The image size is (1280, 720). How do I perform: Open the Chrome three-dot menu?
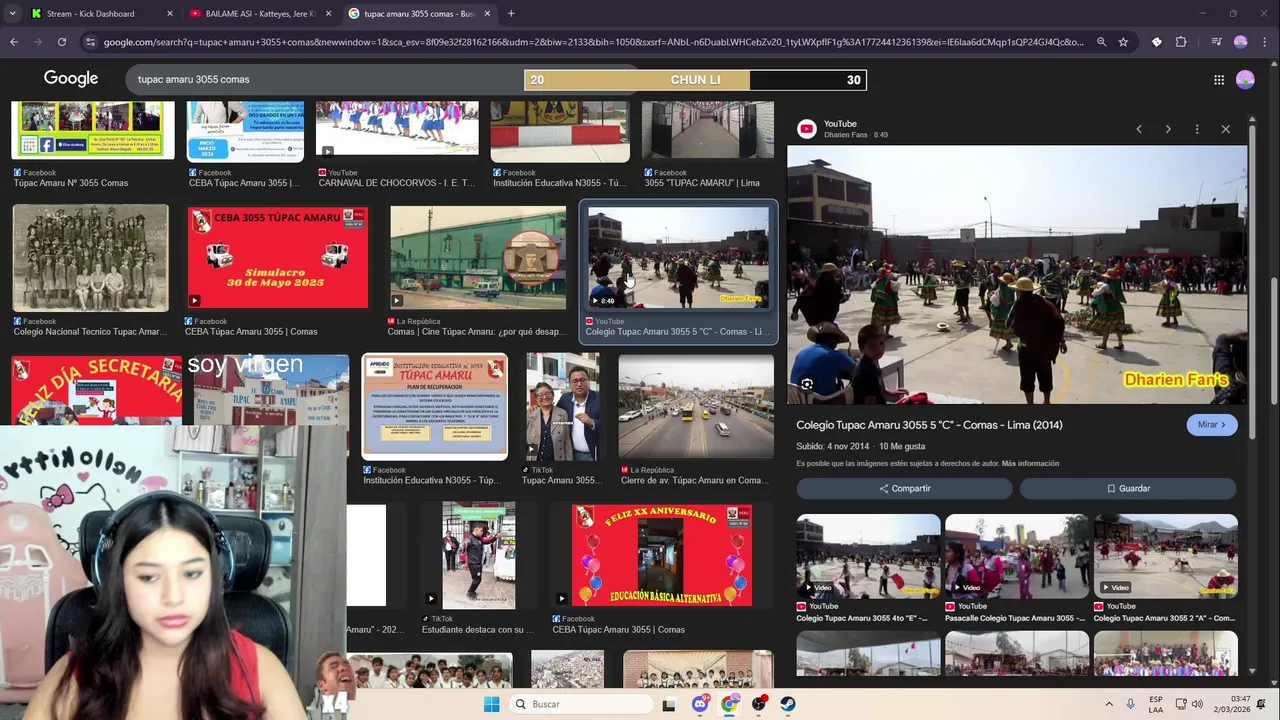point(1264,42)
